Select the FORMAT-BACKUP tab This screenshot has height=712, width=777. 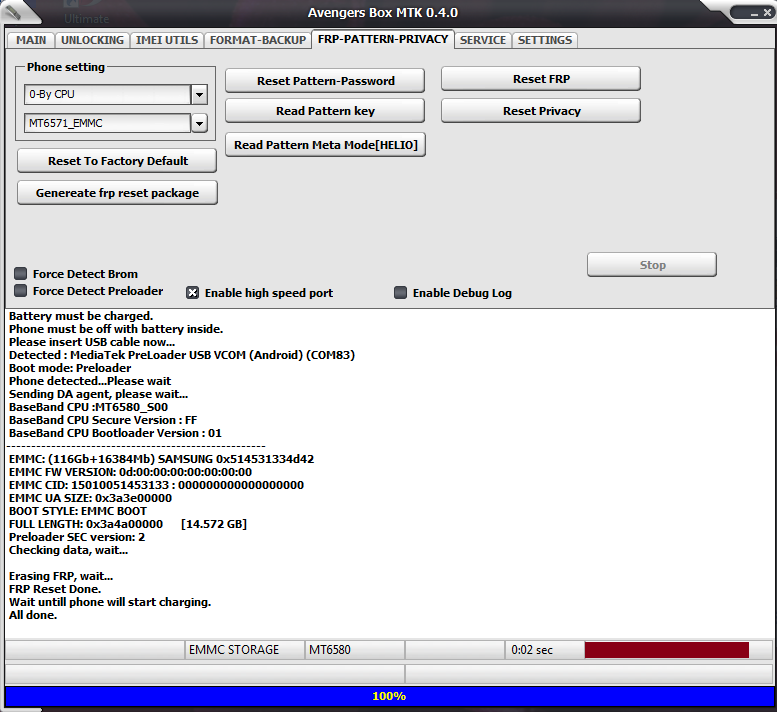coord(258,40)
